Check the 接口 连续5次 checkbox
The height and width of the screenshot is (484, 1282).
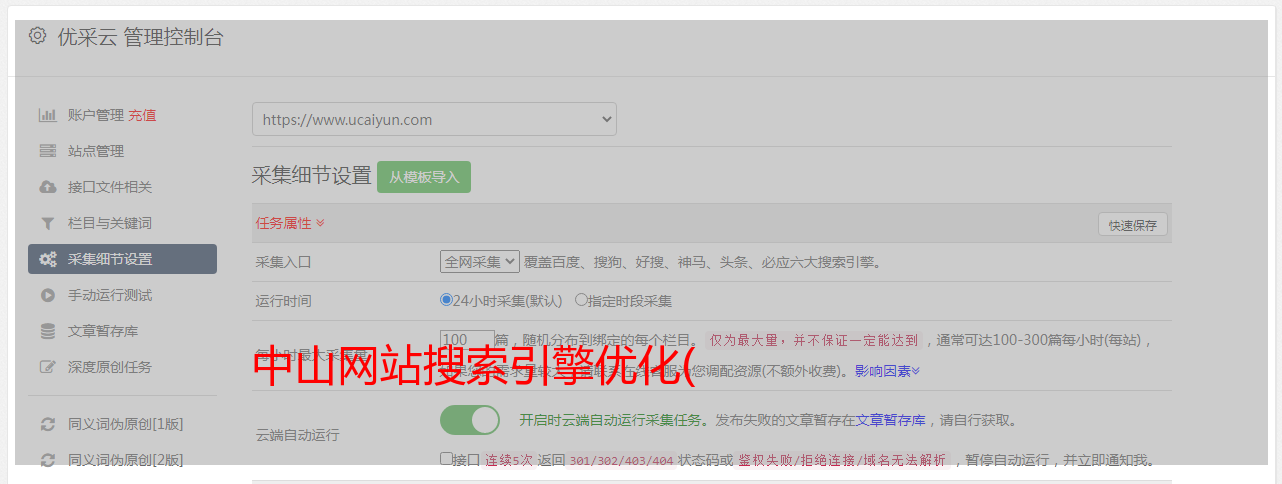pyautogui.click(x=446, y=459)
